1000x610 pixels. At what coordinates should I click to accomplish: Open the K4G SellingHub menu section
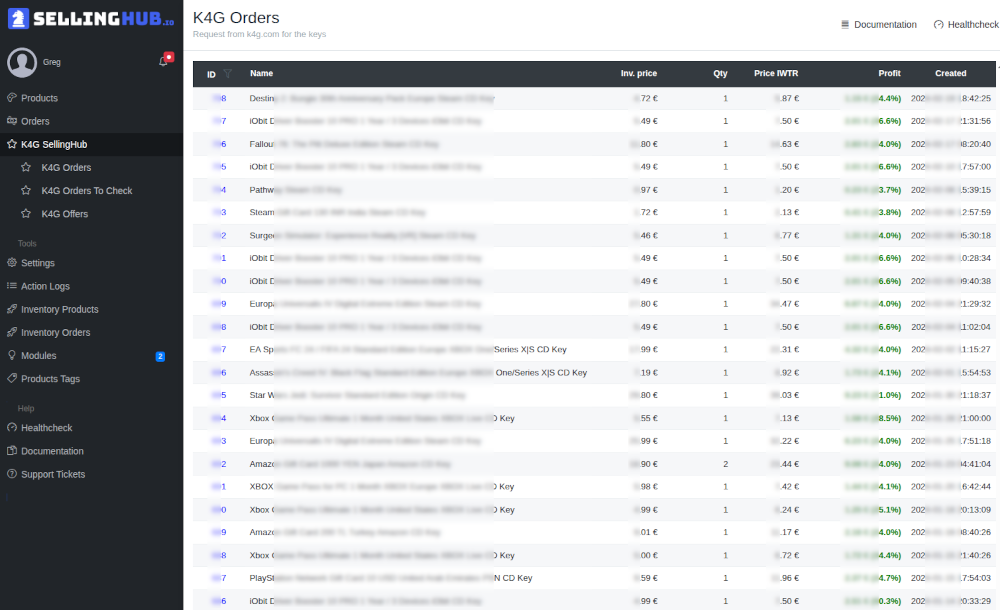[x=91, y=144]
